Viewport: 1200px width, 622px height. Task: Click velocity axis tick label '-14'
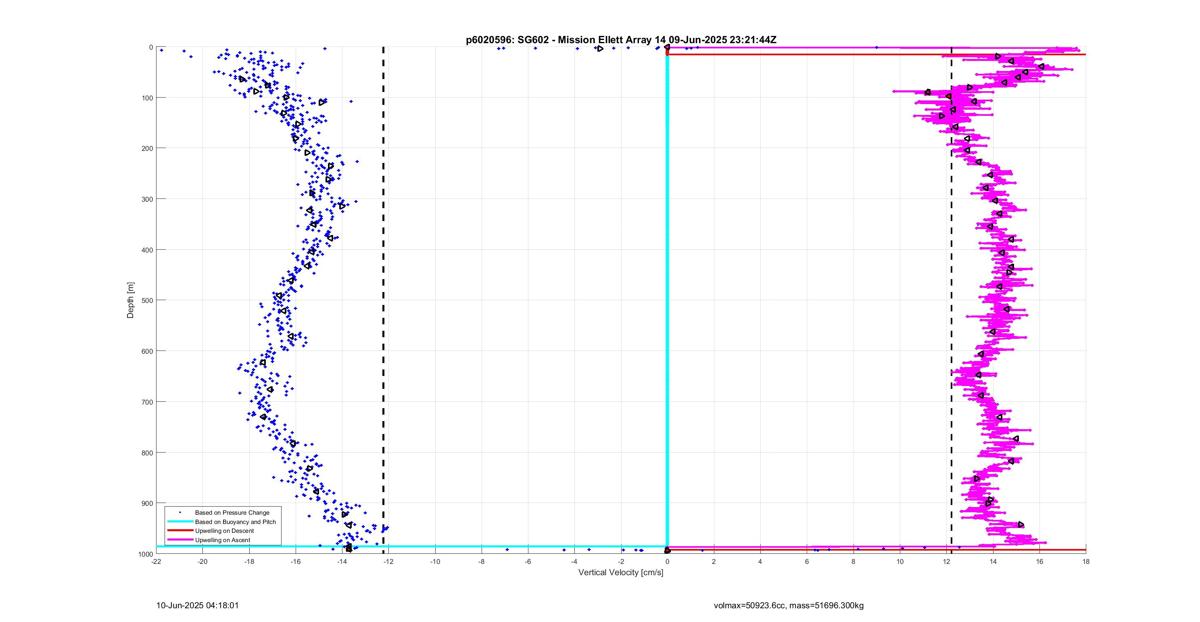coord(343,562)
